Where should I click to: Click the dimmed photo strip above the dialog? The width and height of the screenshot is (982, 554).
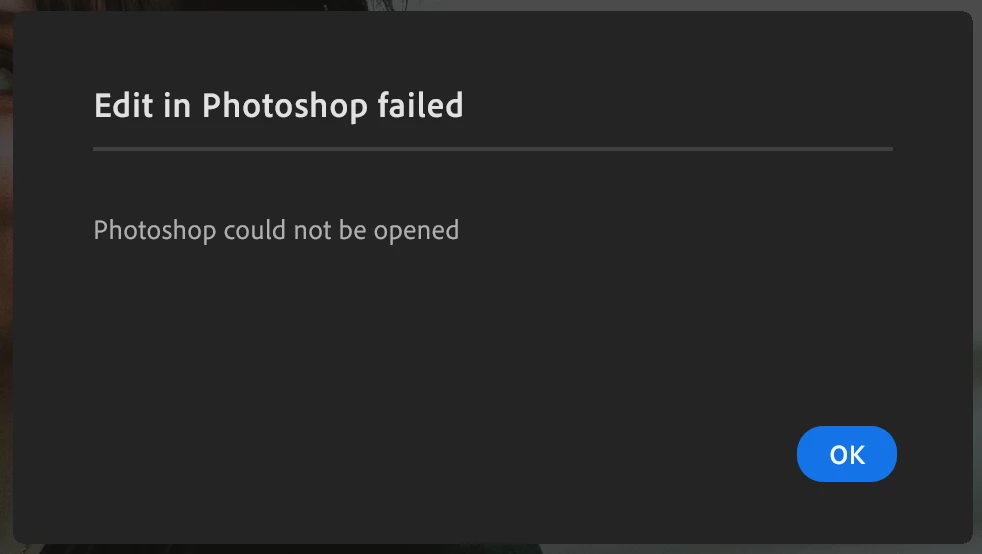click(491, 5)
